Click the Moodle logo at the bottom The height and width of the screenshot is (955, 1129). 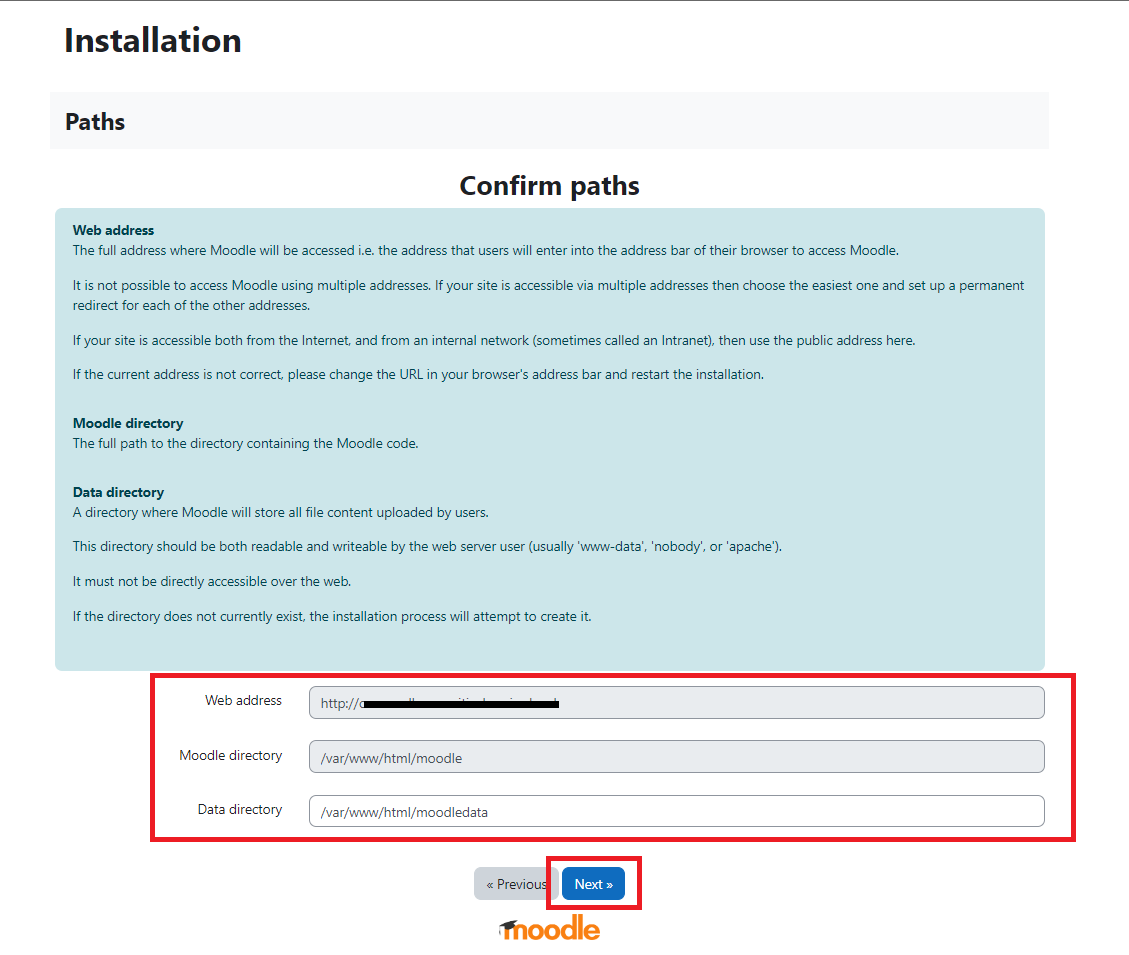point(549,929)
